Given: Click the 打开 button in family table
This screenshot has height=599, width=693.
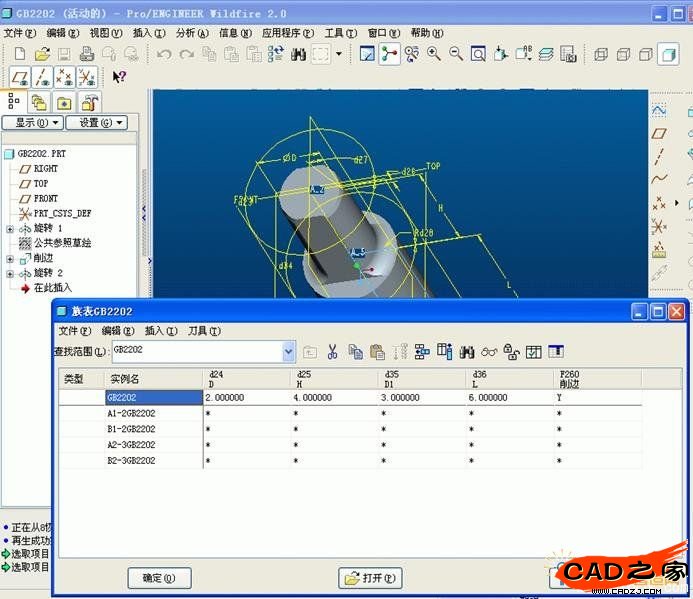Looking at the screenshot, I should pos(370,578).
